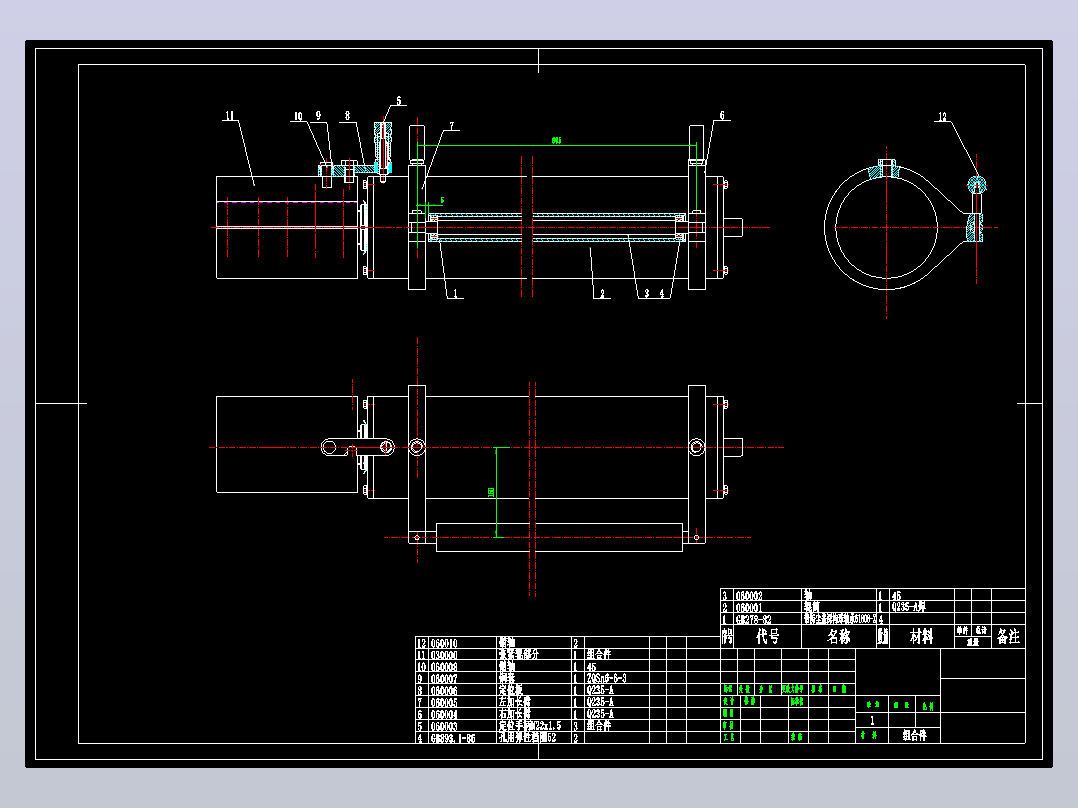Image resolution: width=1078 pixels, height=808 pixels.
Task: Click code 060010 in the parts list
Action: click(x=444, y=644)
